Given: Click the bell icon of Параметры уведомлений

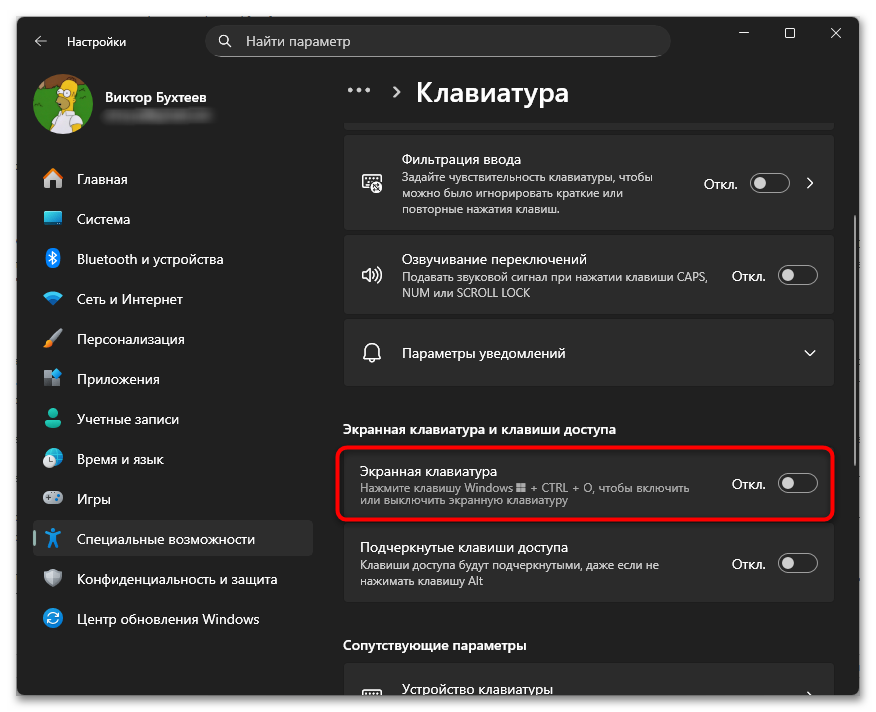Looking at the screenshot, I should [x=372, y=353].
